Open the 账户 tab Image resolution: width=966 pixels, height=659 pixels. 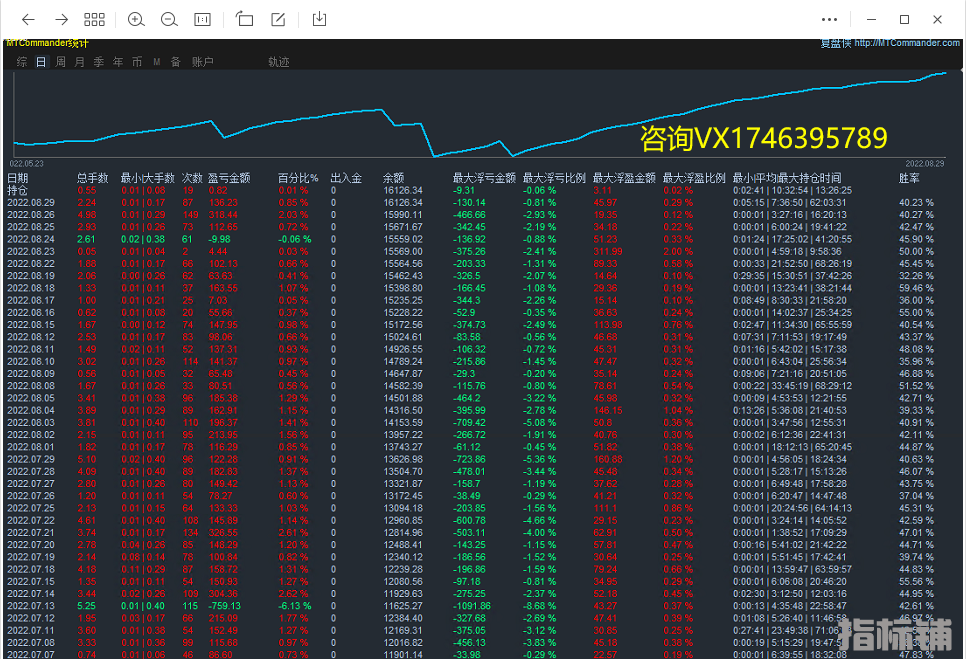click(202, 62)
